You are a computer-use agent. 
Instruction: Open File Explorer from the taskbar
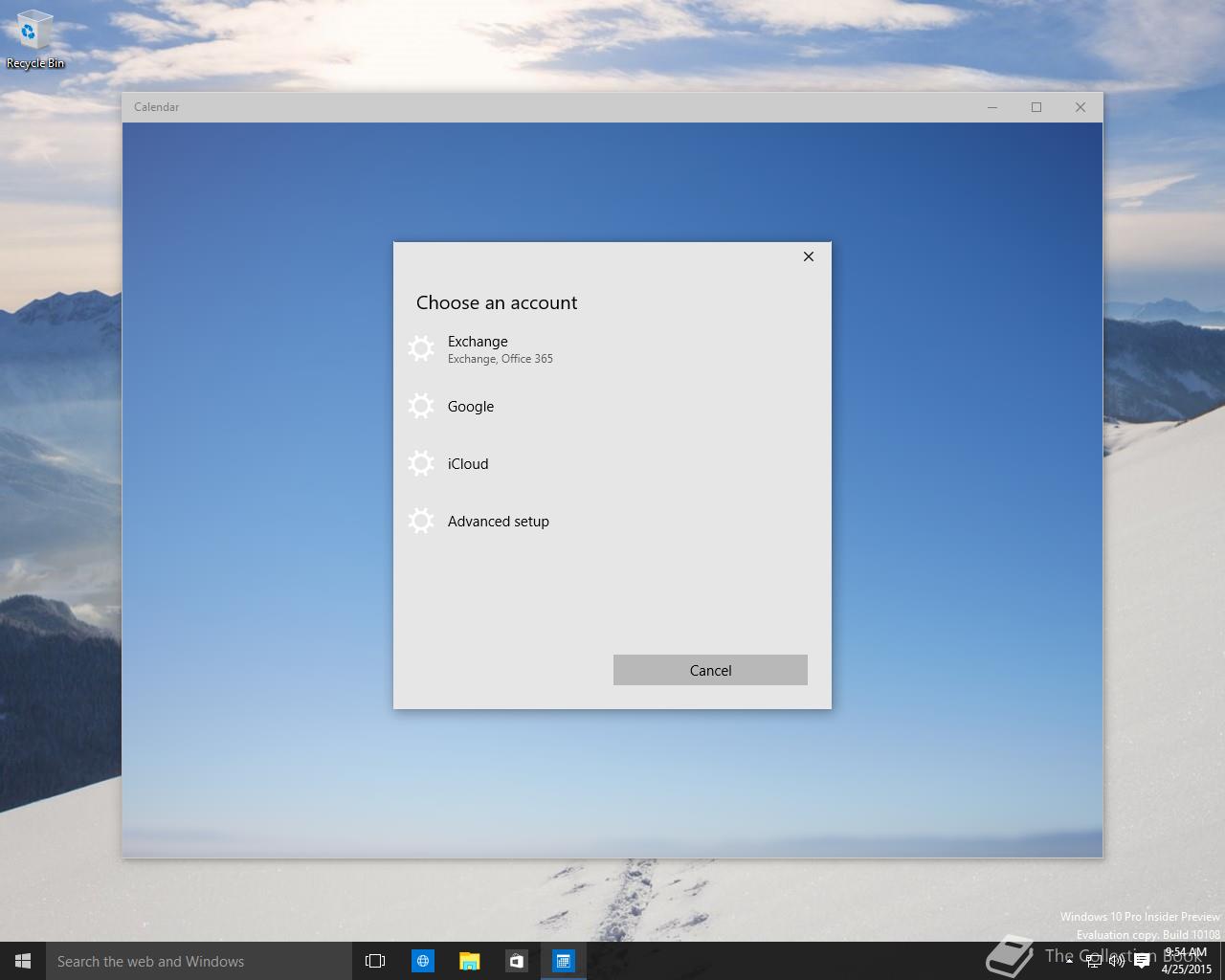pos(469,961)
